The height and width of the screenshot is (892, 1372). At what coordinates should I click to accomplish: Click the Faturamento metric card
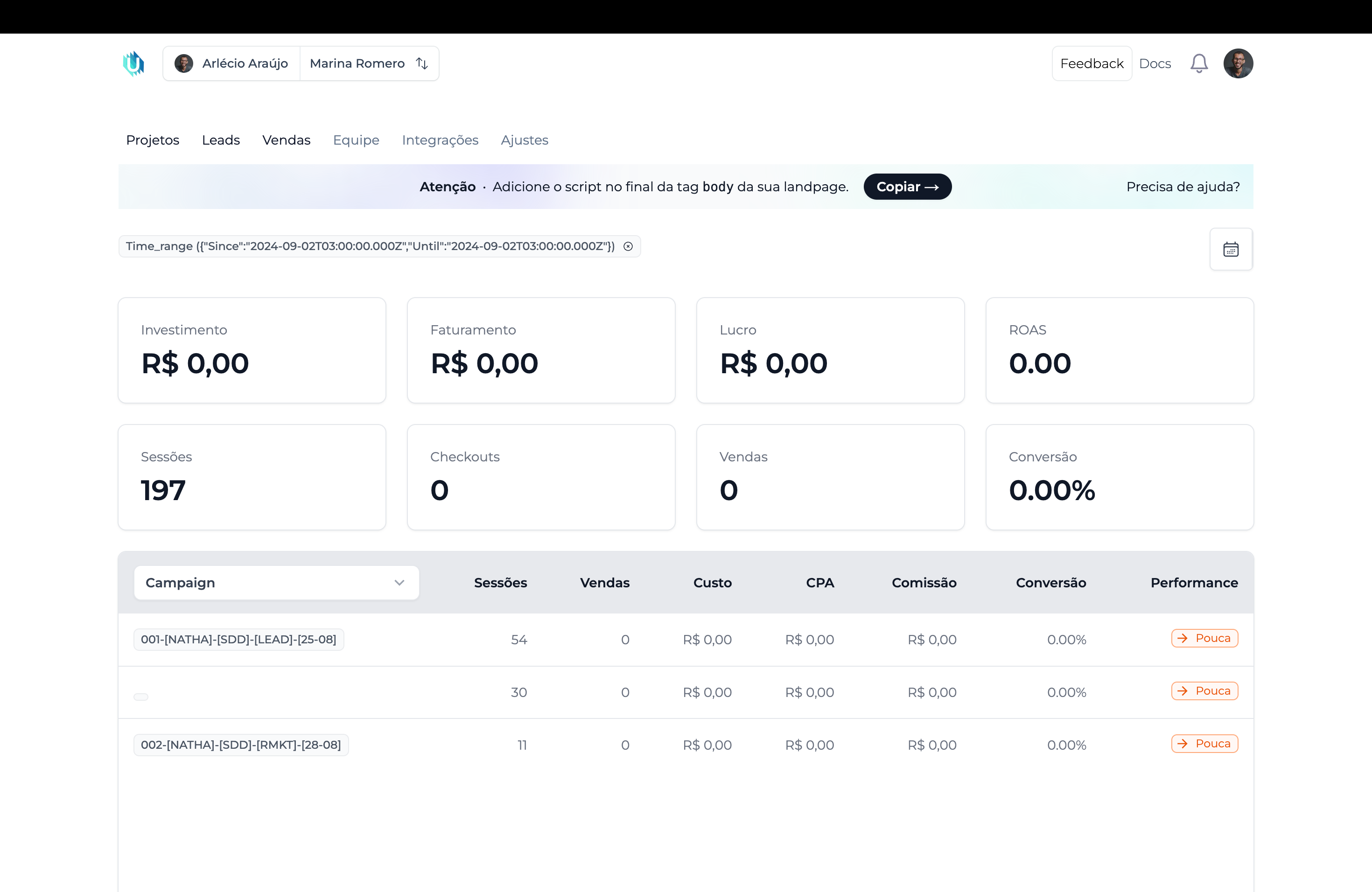(541, 350)
